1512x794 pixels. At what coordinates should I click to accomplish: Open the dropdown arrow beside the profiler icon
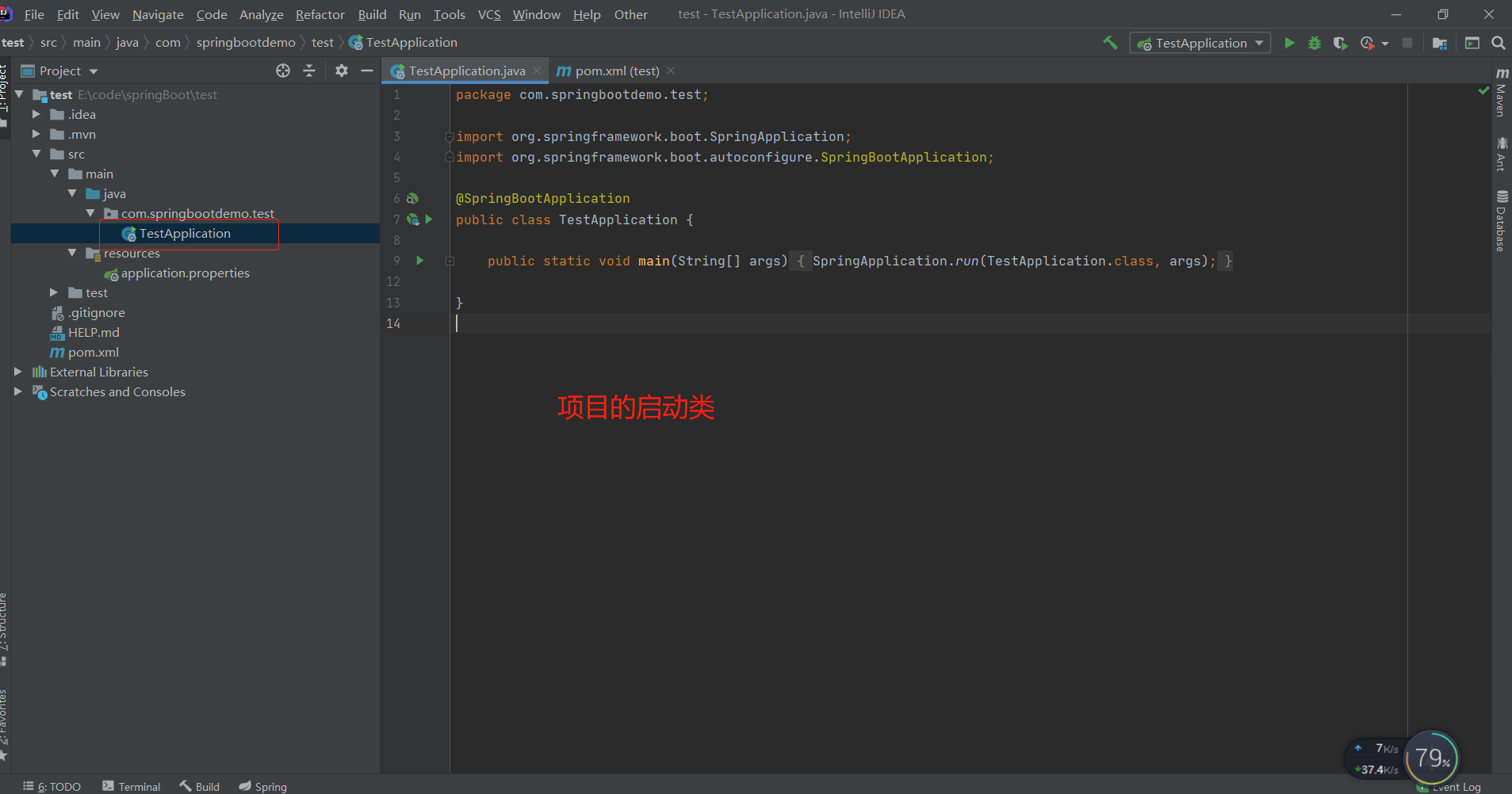pyautogui.click(x=1385, y=44)
